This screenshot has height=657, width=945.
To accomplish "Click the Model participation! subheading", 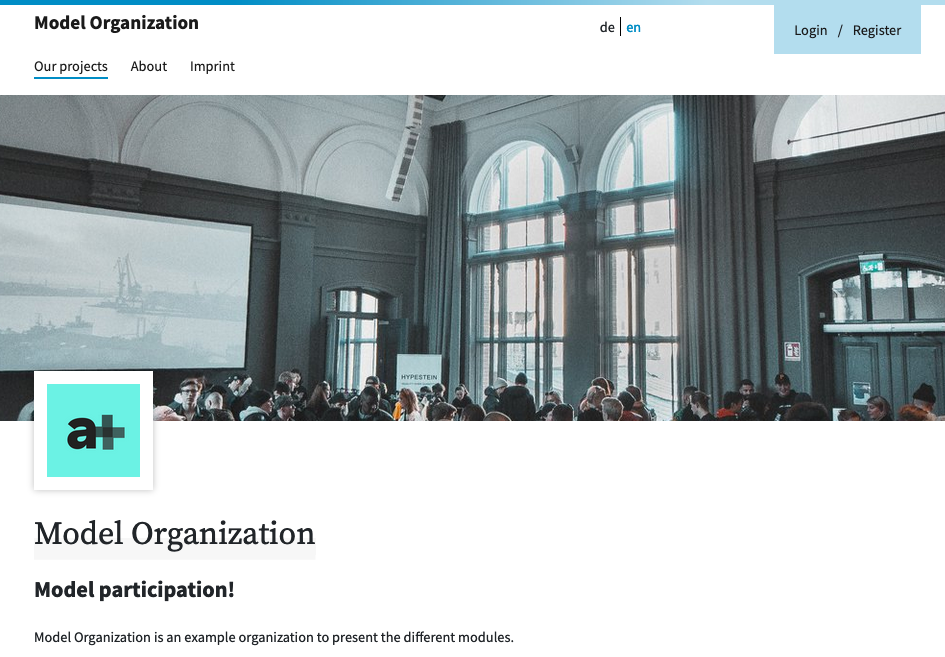I will coord(134,589).
